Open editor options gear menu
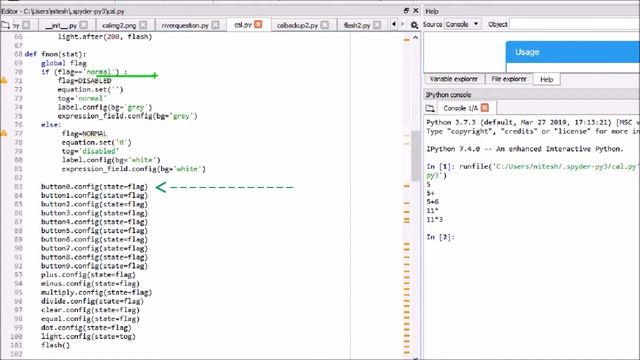640x360 pixels. coord(414,25)
